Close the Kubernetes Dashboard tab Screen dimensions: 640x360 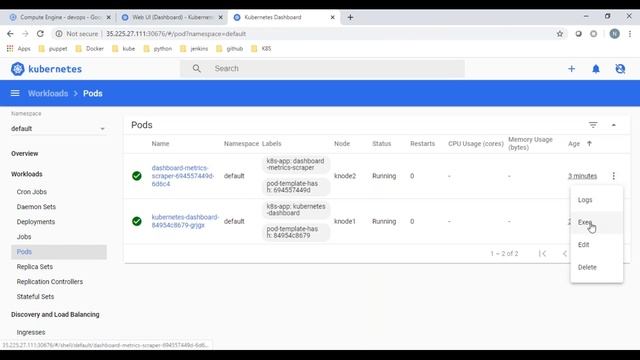(x=332, y=17)
